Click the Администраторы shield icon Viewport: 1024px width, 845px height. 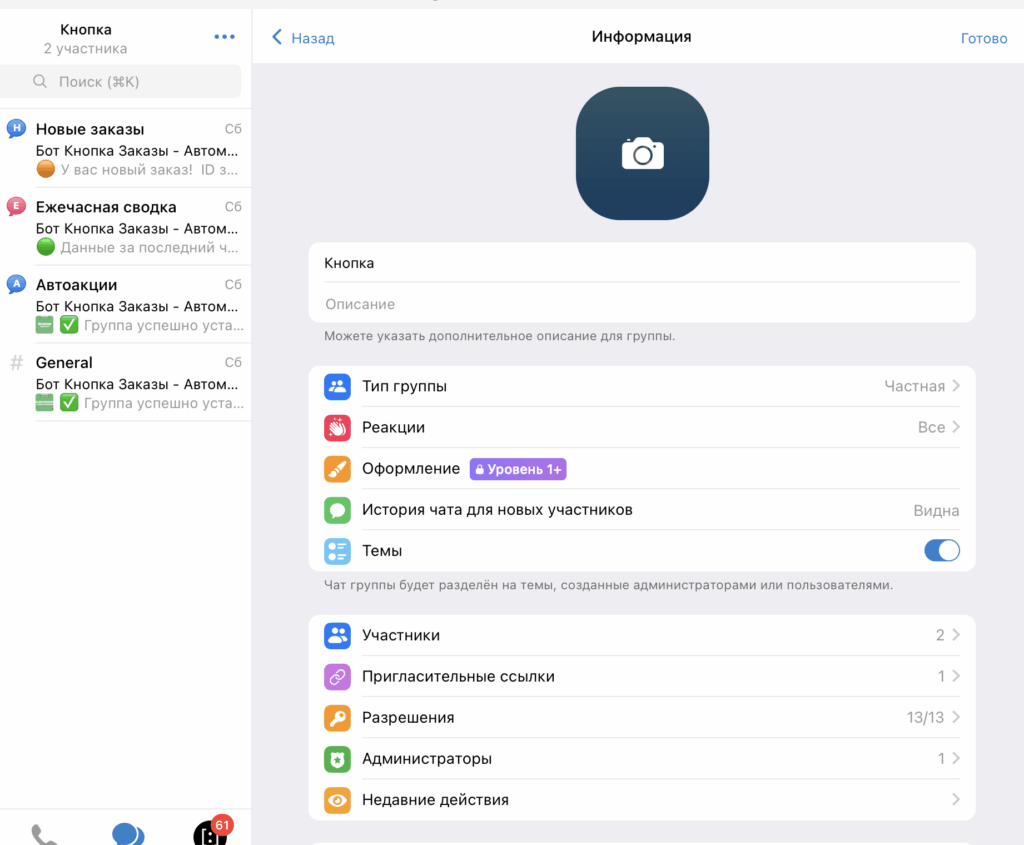pyautogui.click(x=337, y=758)
